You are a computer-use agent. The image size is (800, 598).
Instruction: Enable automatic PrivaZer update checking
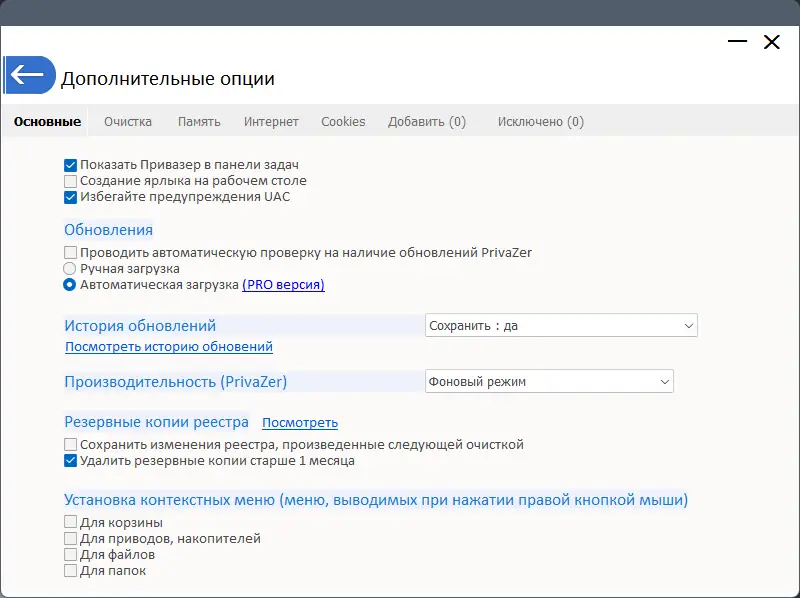[x=70, y=251]
